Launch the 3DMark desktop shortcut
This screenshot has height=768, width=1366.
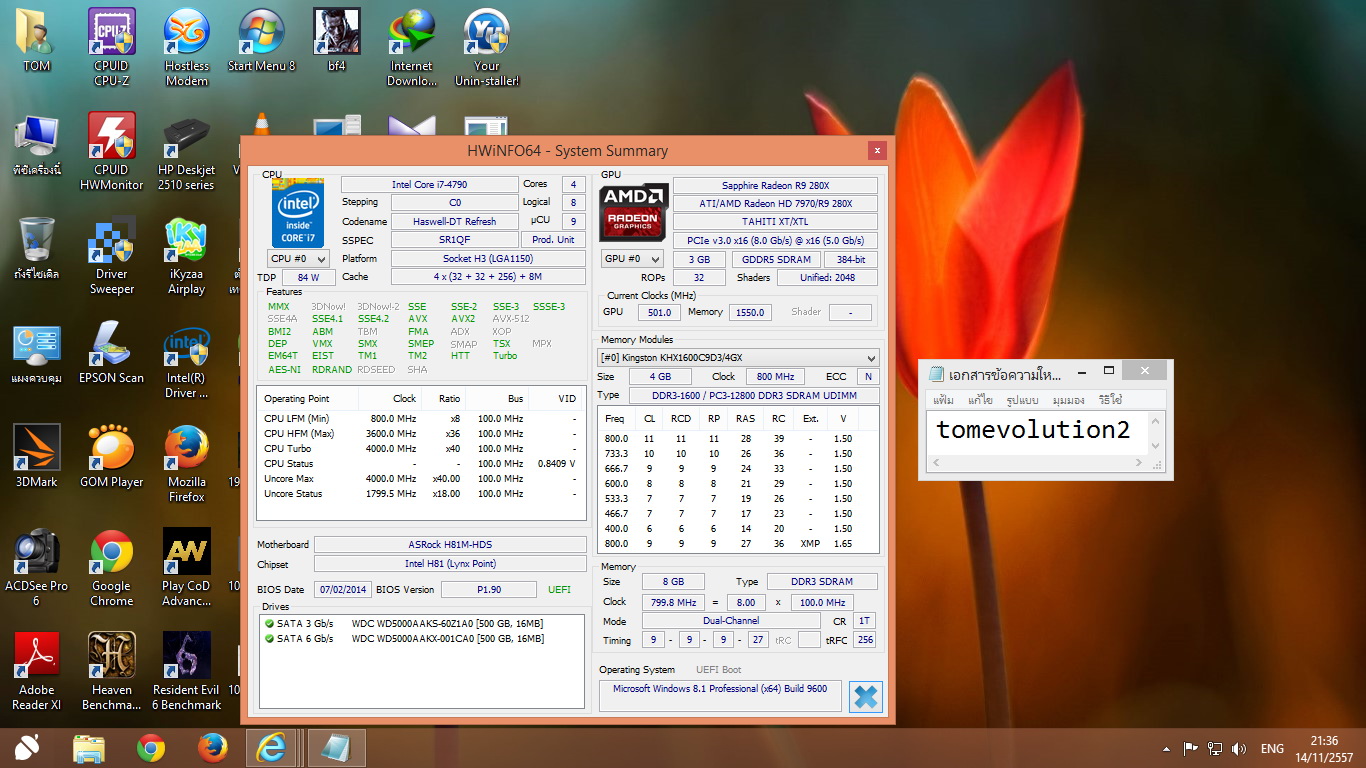(37, 457)
